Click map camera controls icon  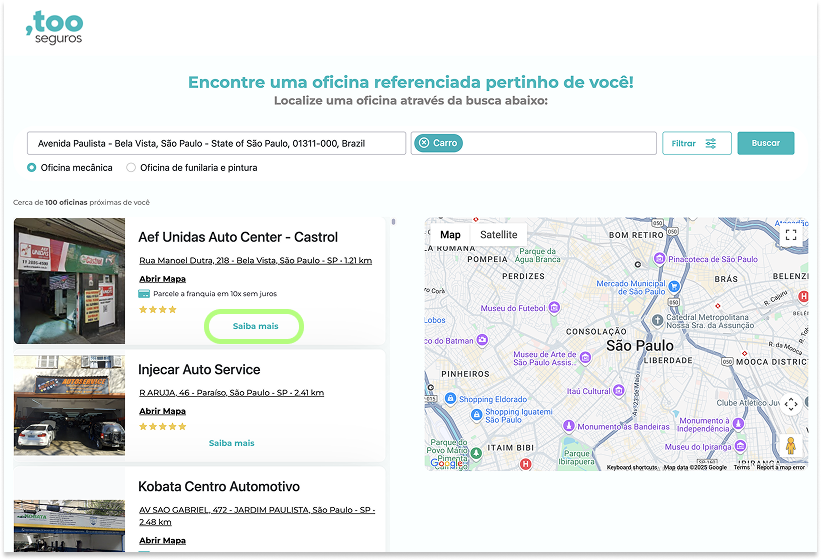click(791, 404)
